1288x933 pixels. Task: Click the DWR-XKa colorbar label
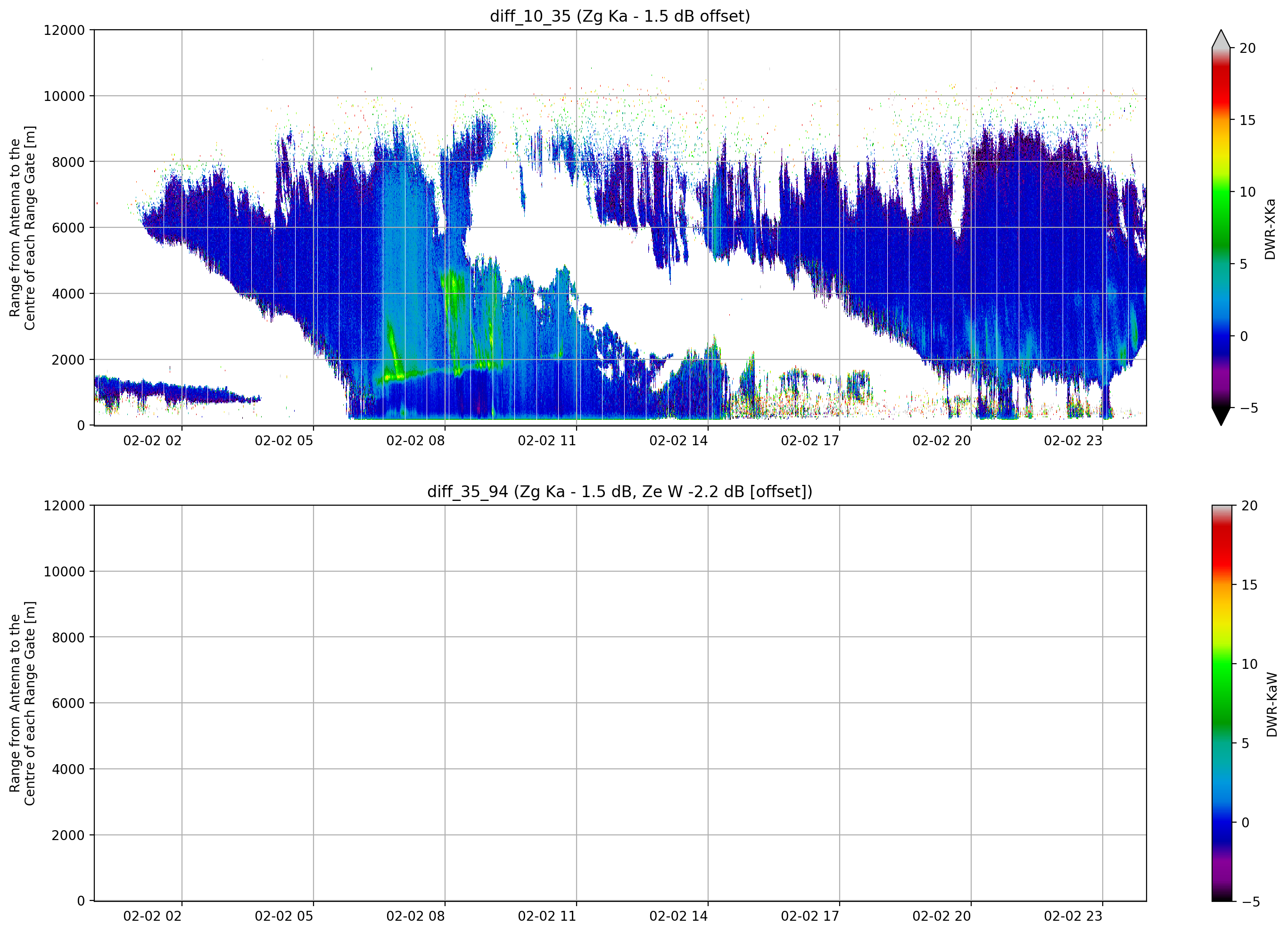1271,229
